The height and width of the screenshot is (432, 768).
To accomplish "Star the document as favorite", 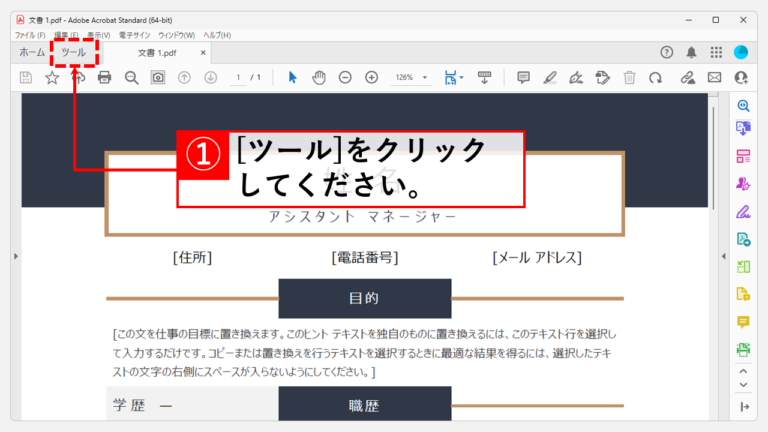I will pyautogui.click(x=52, y=77).
